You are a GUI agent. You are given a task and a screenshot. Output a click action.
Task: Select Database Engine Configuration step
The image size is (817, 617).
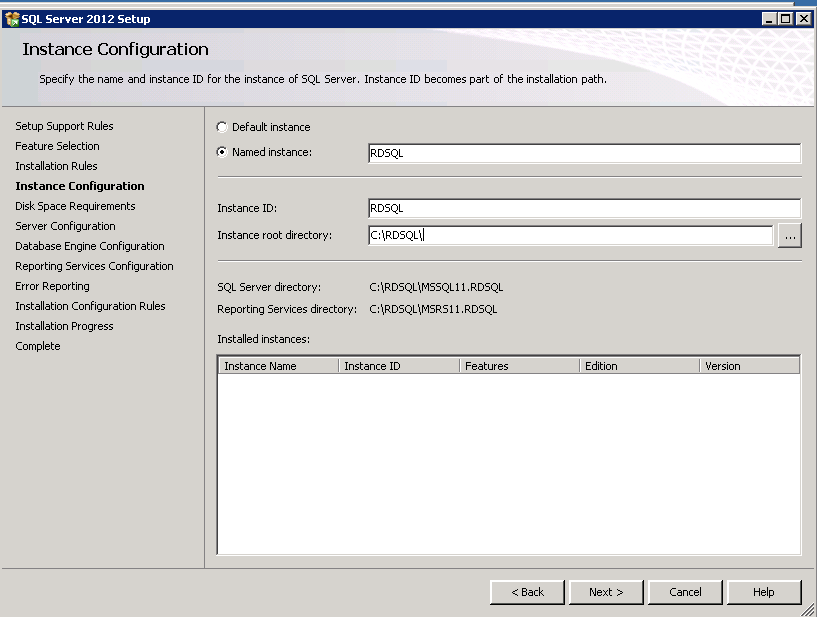pyautogui.click(x=90, y=246)
